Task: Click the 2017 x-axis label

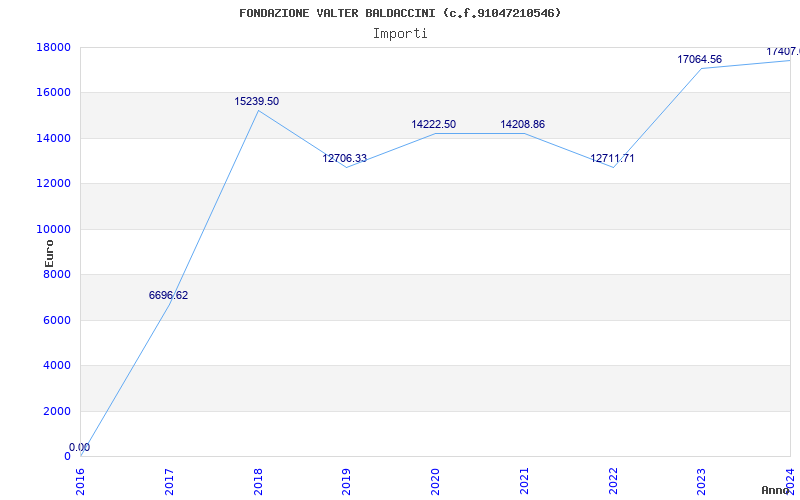Action: (169, 481)
